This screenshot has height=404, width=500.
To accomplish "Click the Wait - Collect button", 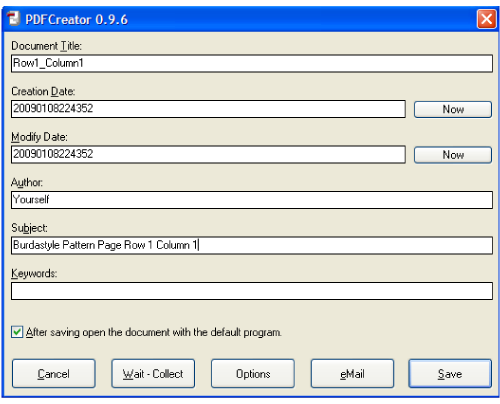I will (x=153, y=374).
